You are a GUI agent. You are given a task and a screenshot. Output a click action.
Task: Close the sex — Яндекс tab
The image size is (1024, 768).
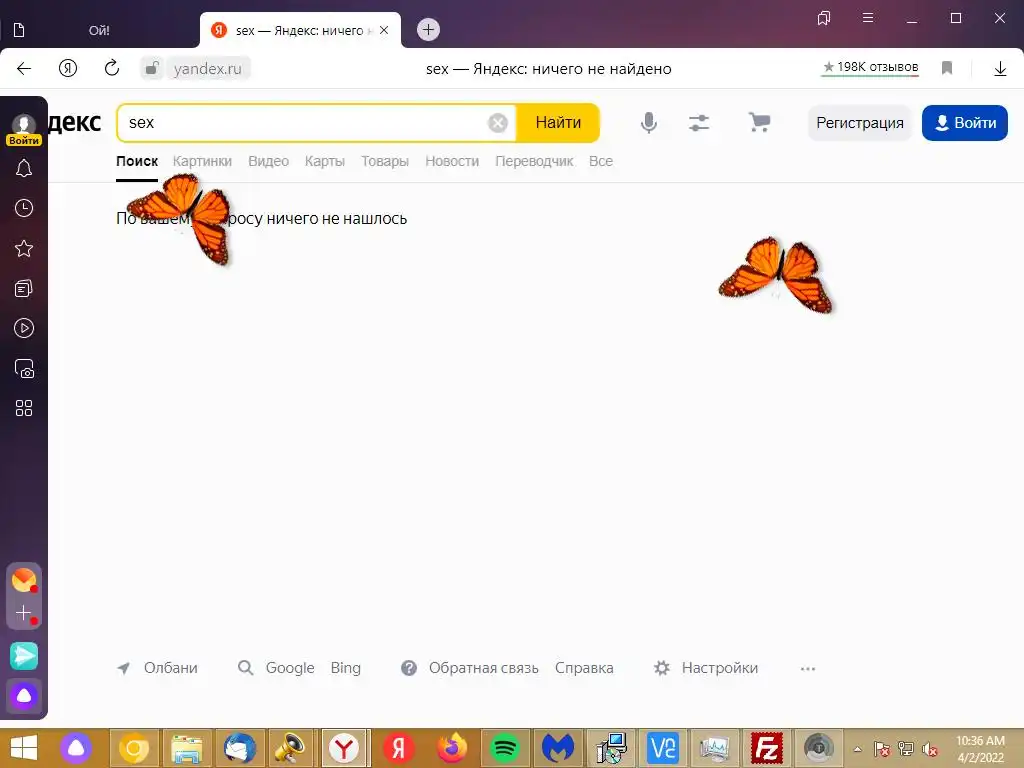click(384, 30)
